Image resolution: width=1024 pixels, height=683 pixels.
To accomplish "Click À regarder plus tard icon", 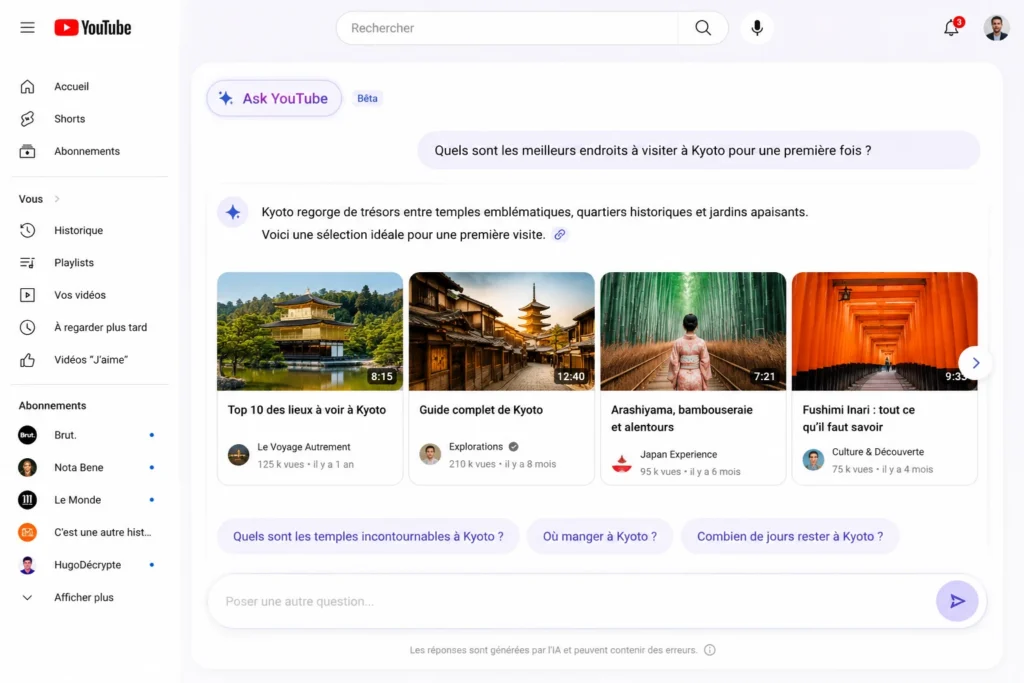I will (27, 327).
